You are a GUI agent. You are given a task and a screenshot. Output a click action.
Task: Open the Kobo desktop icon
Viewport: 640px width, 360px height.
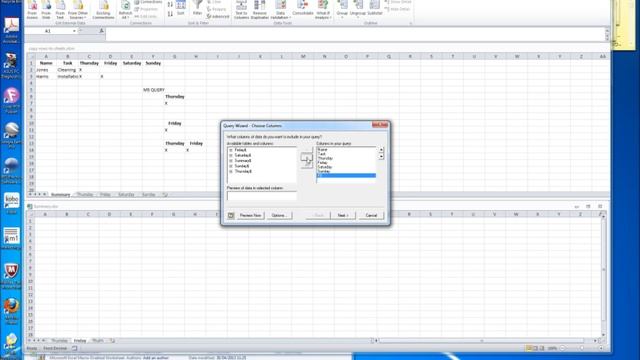pyautogui.click(x=11, y=203)
